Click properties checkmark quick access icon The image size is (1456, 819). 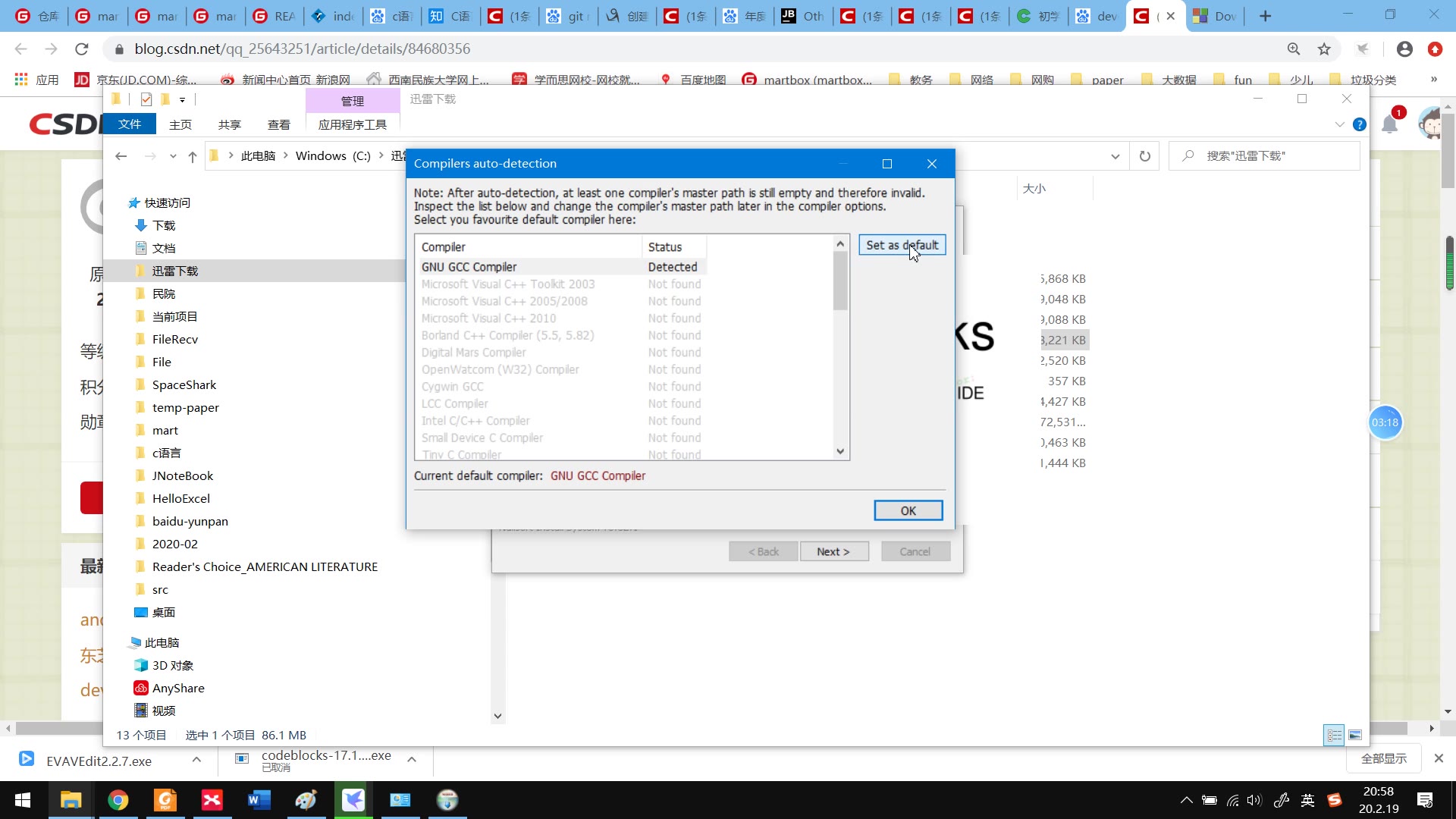pos(146,99)
